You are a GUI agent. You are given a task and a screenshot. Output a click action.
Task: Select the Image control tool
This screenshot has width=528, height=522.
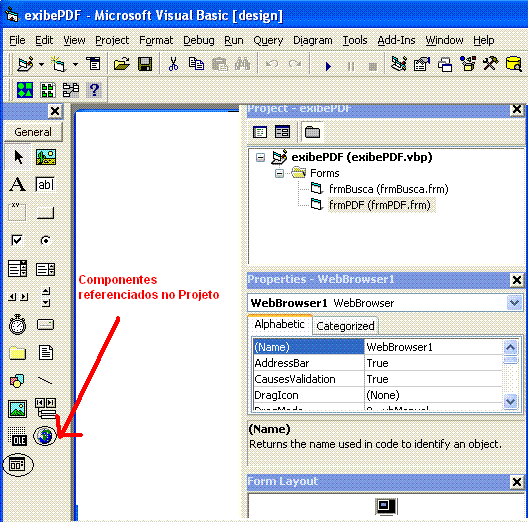pyautogui.click(x=17, y=409)
